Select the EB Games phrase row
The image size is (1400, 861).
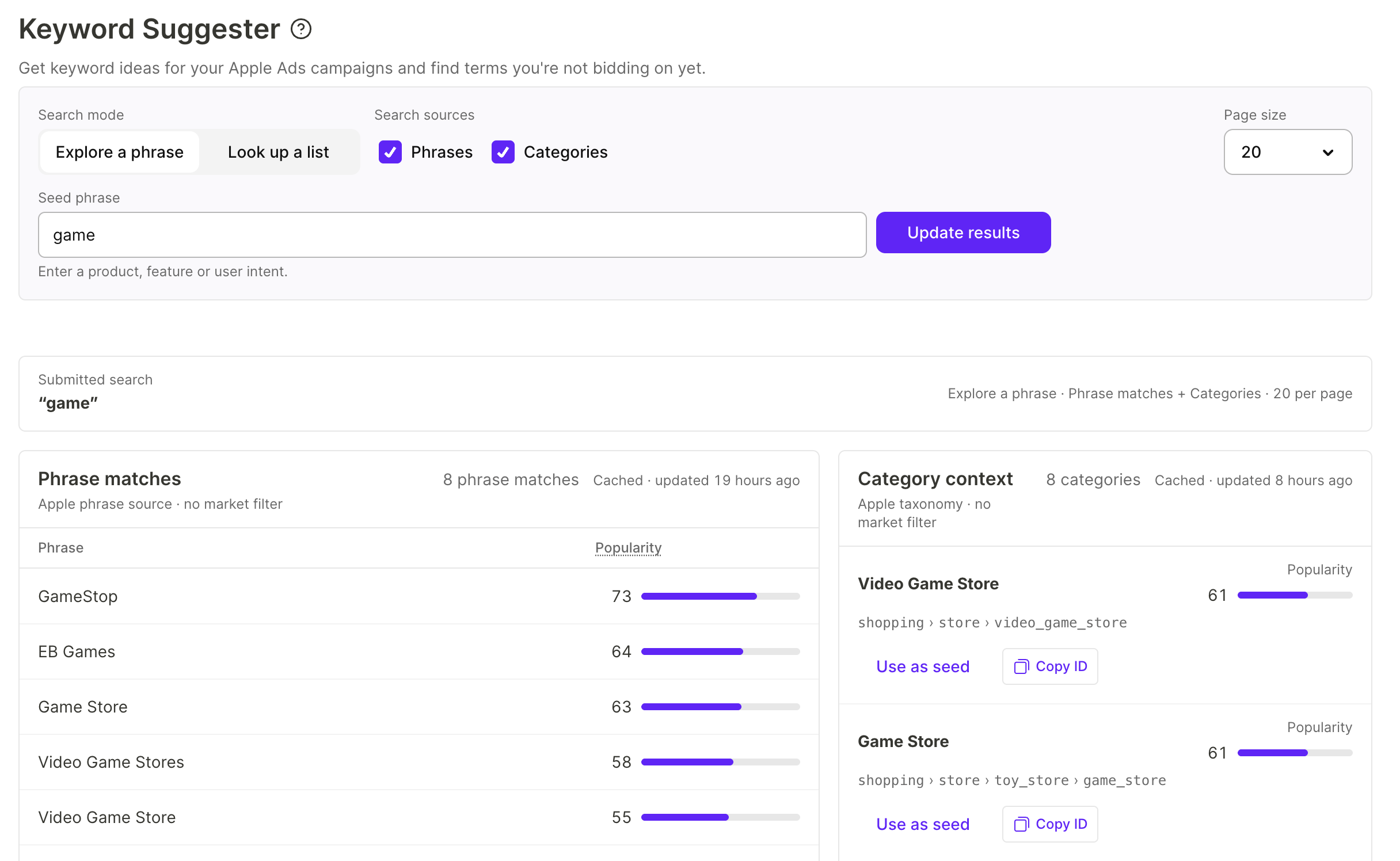(x=419, y=652)
